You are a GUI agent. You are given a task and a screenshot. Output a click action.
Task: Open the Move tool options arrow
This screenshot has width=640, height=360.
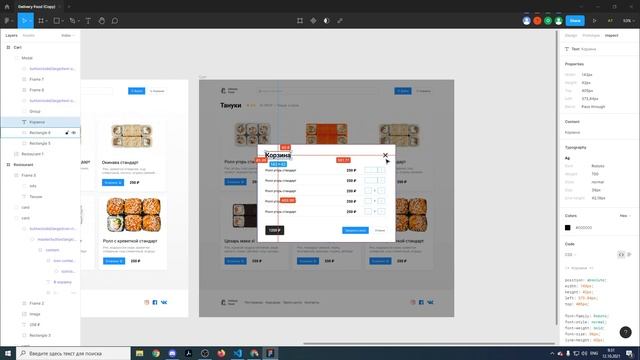[x=31, y=21]
